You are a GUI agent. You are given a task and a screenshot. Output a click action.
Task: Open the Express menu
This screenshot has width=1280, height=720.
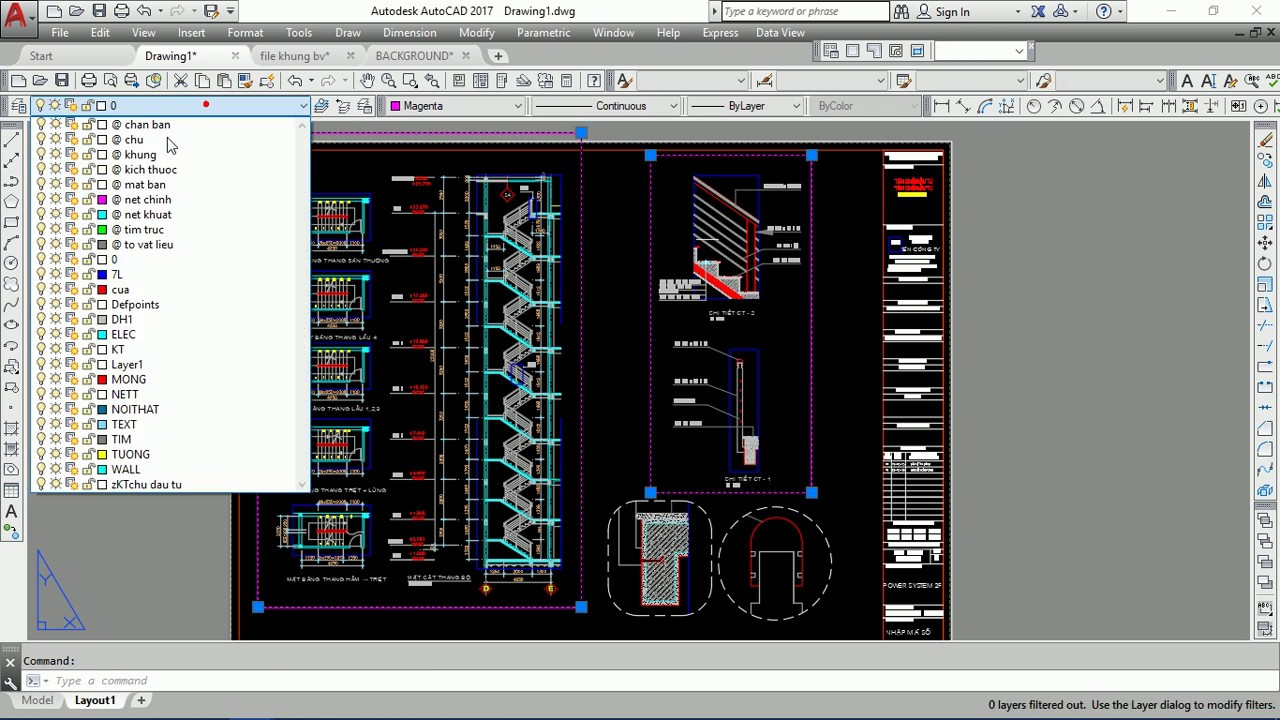(720, 32)
